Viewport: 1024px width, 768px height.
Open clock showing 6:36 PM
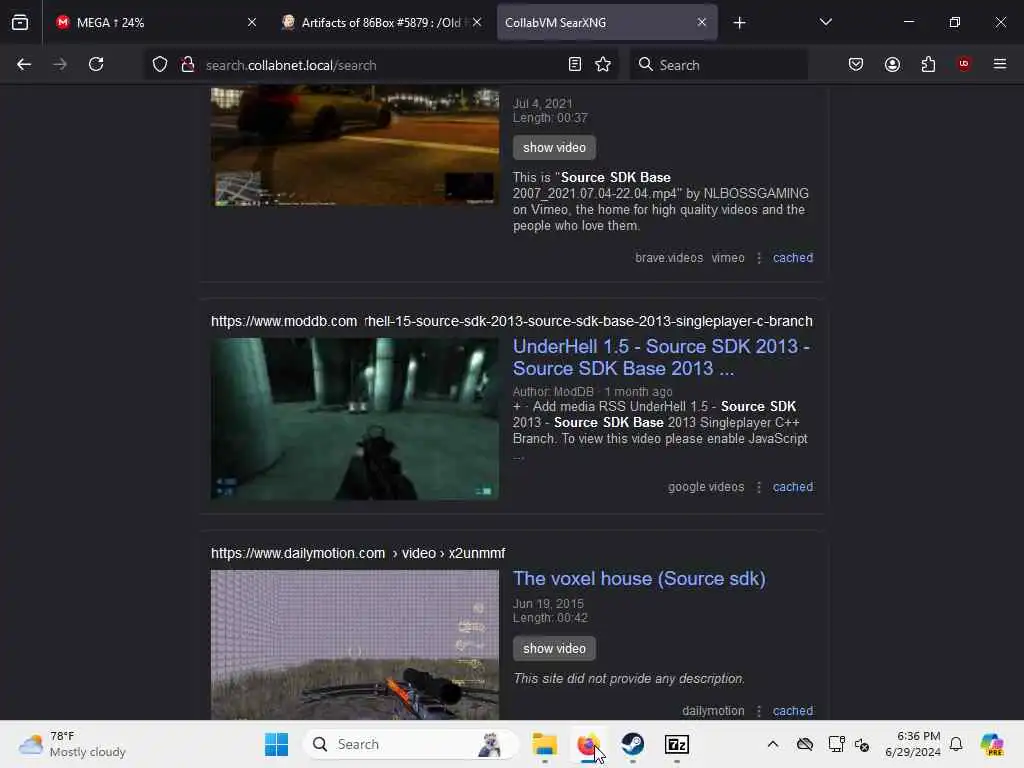912,744
